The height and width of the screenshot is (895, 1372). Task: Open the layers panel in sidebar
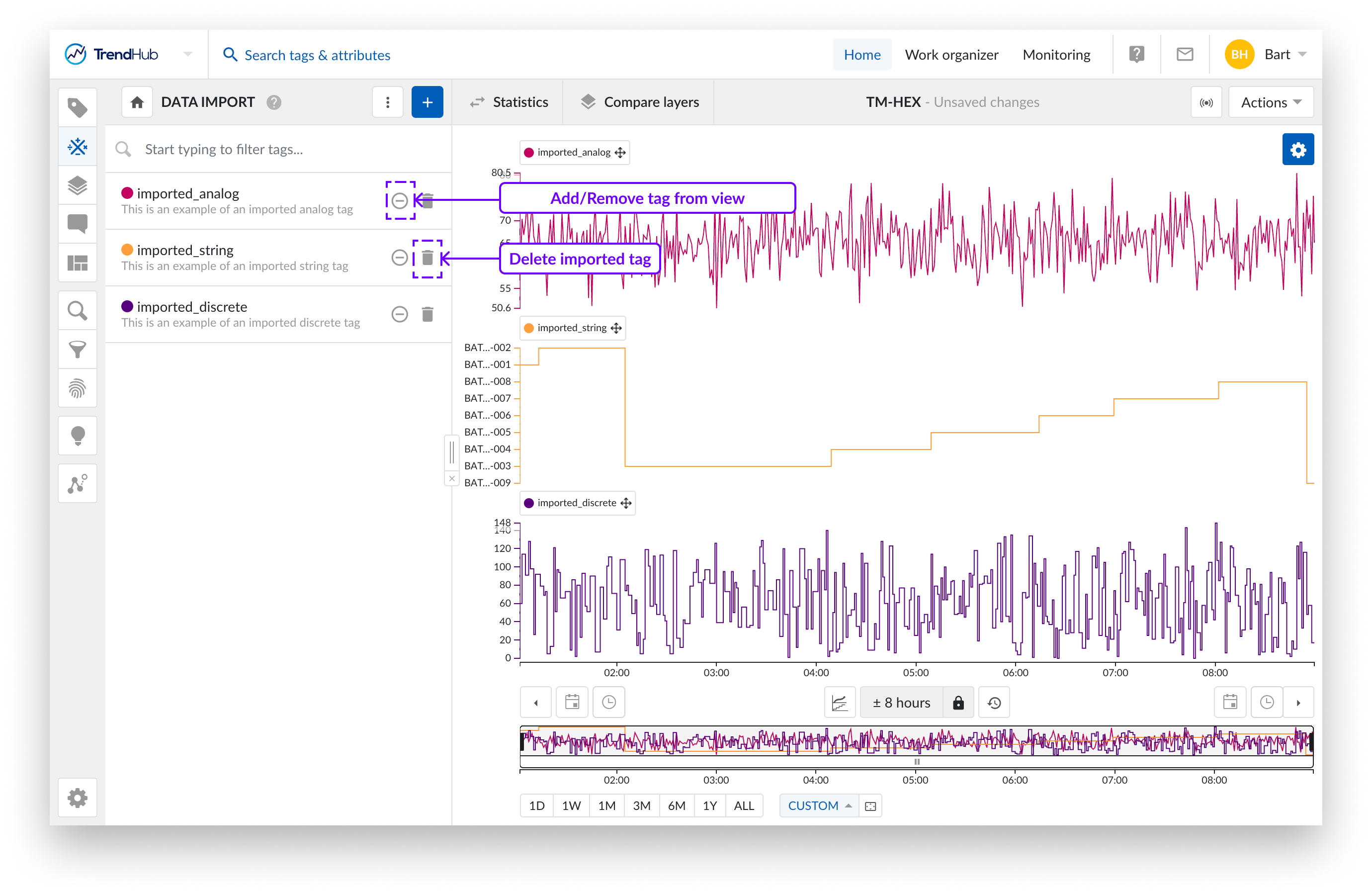pyautogui.click(x=77, y=185)
